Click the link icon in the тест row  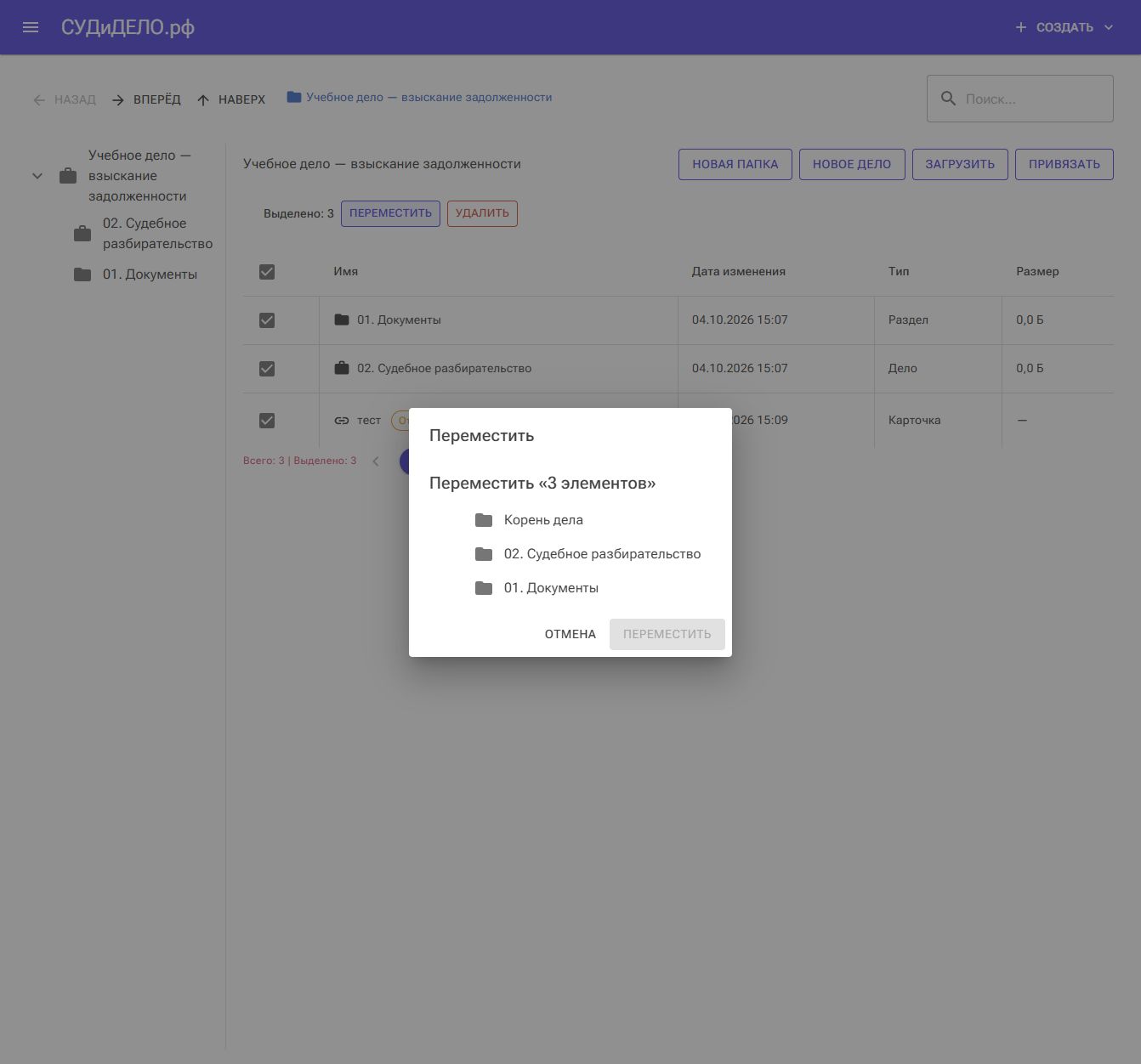[342, 421]
